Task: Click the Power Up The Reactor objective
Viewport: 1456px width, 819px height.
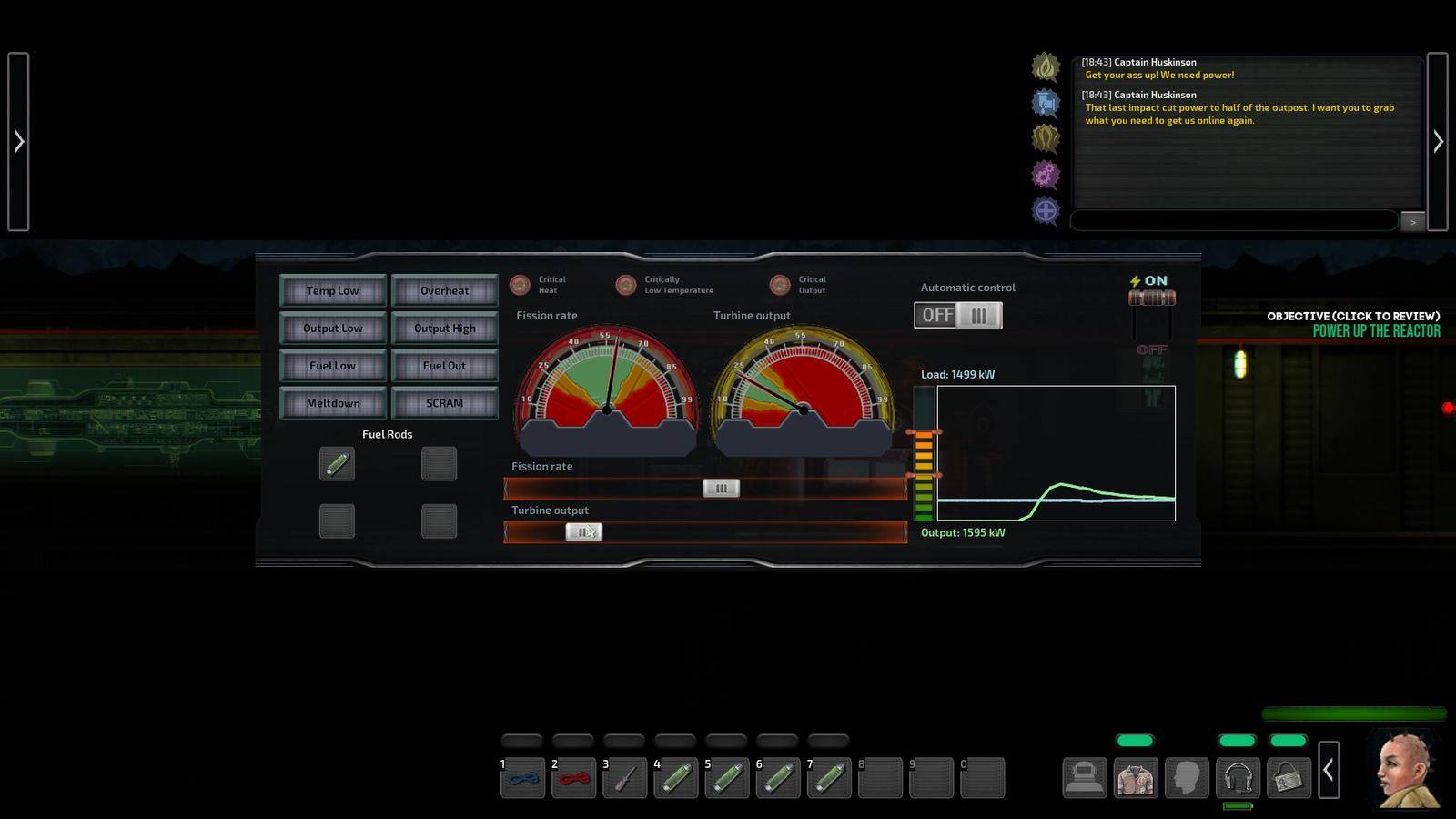Action: point(1376,331)
